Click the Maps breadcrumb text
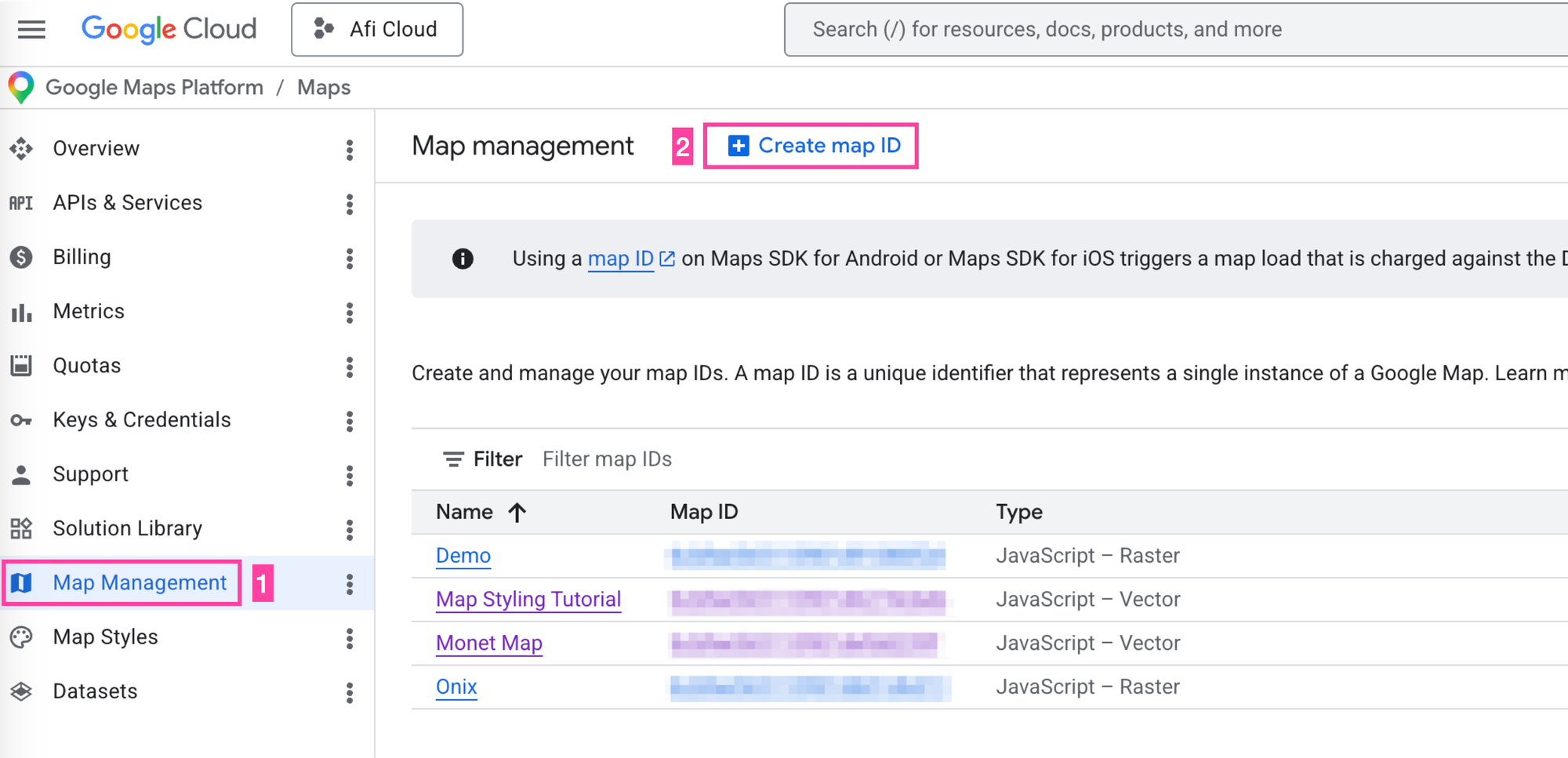Screen dimensions: 1568x758 [x=324, y=87]
